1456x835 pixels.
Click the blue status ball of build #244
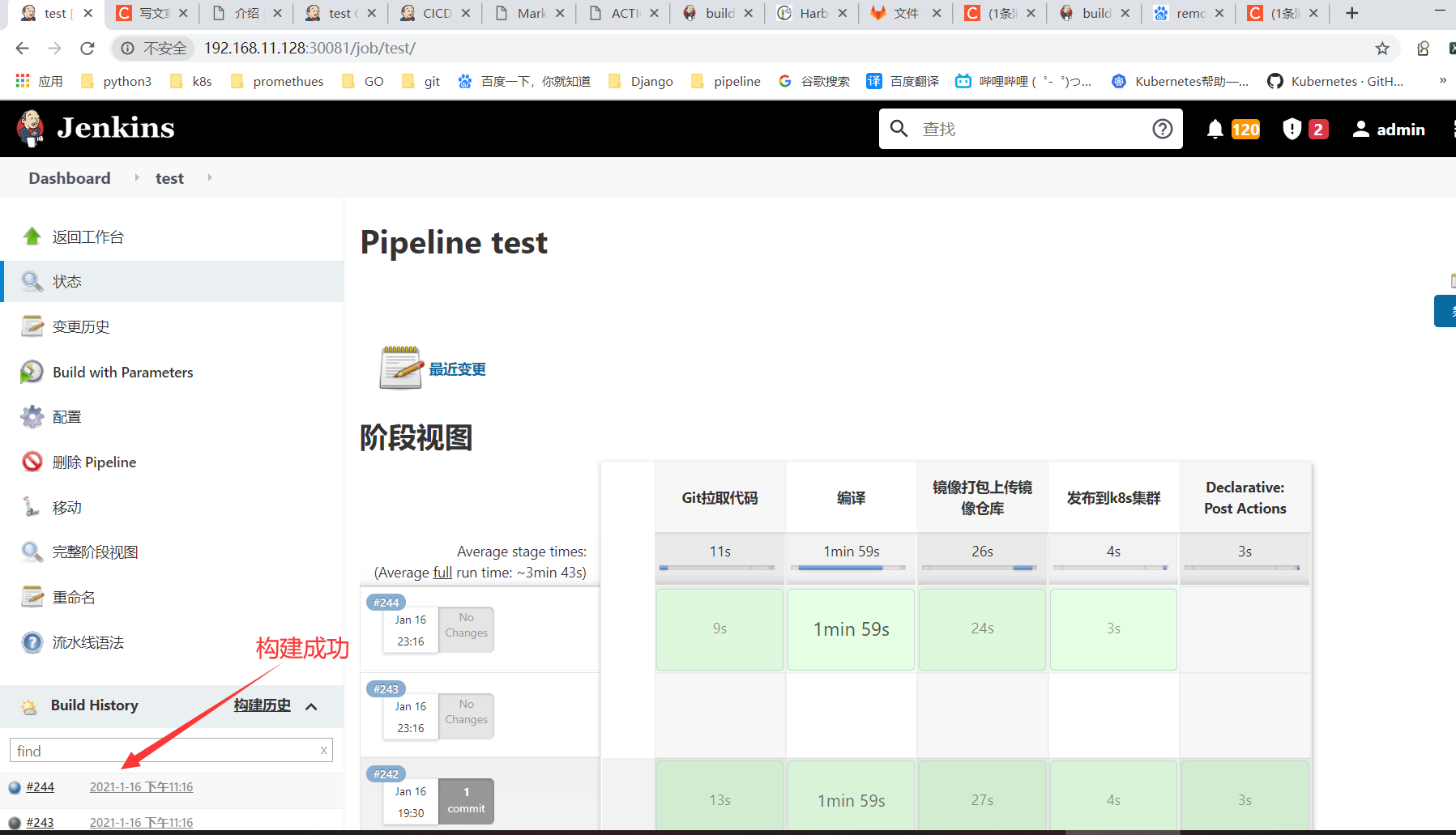(14, 787)
